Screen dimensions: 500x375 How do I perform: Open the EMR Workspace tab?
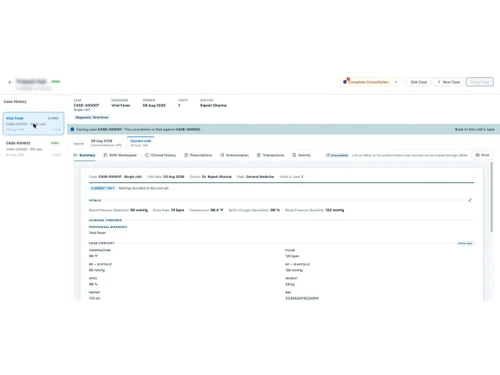click(x=120, y=155)
